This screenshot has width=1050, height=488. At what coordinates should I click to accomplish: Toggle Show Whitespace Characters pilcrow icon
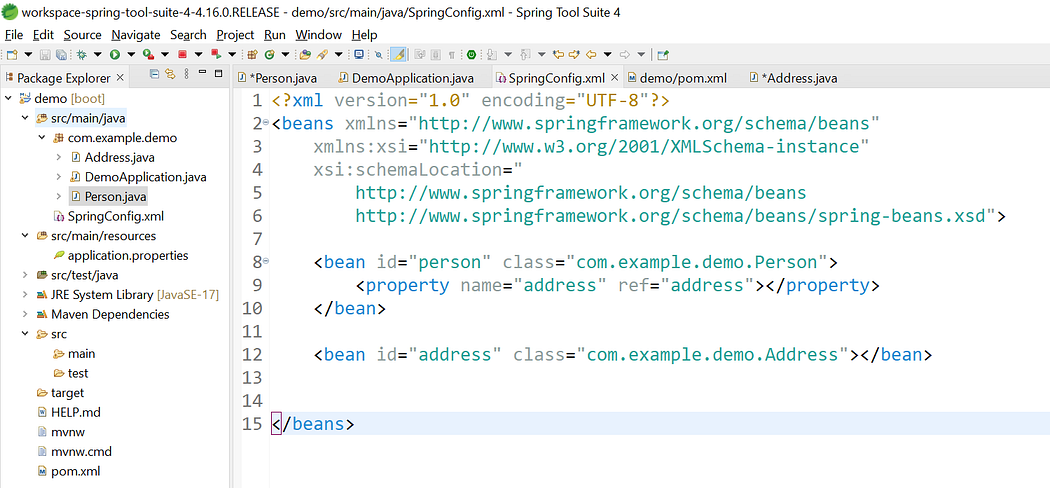point(451,54)
